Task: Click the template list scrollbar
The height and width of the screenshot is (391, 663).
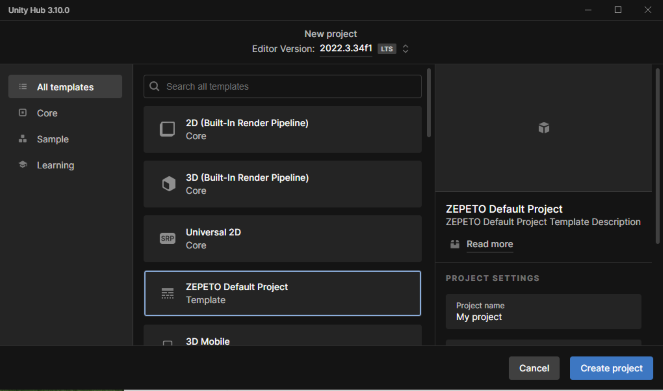Action: coord(429,103)
